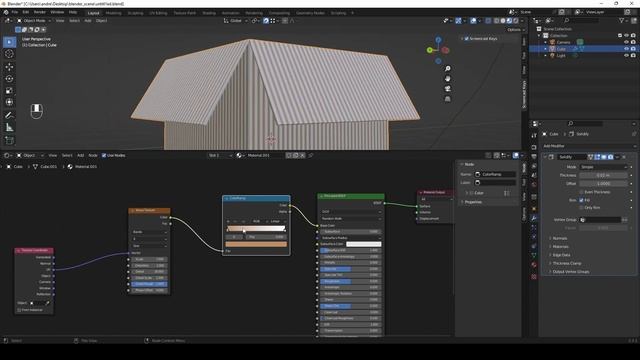Activate the Select Box tool

point(9,42)
